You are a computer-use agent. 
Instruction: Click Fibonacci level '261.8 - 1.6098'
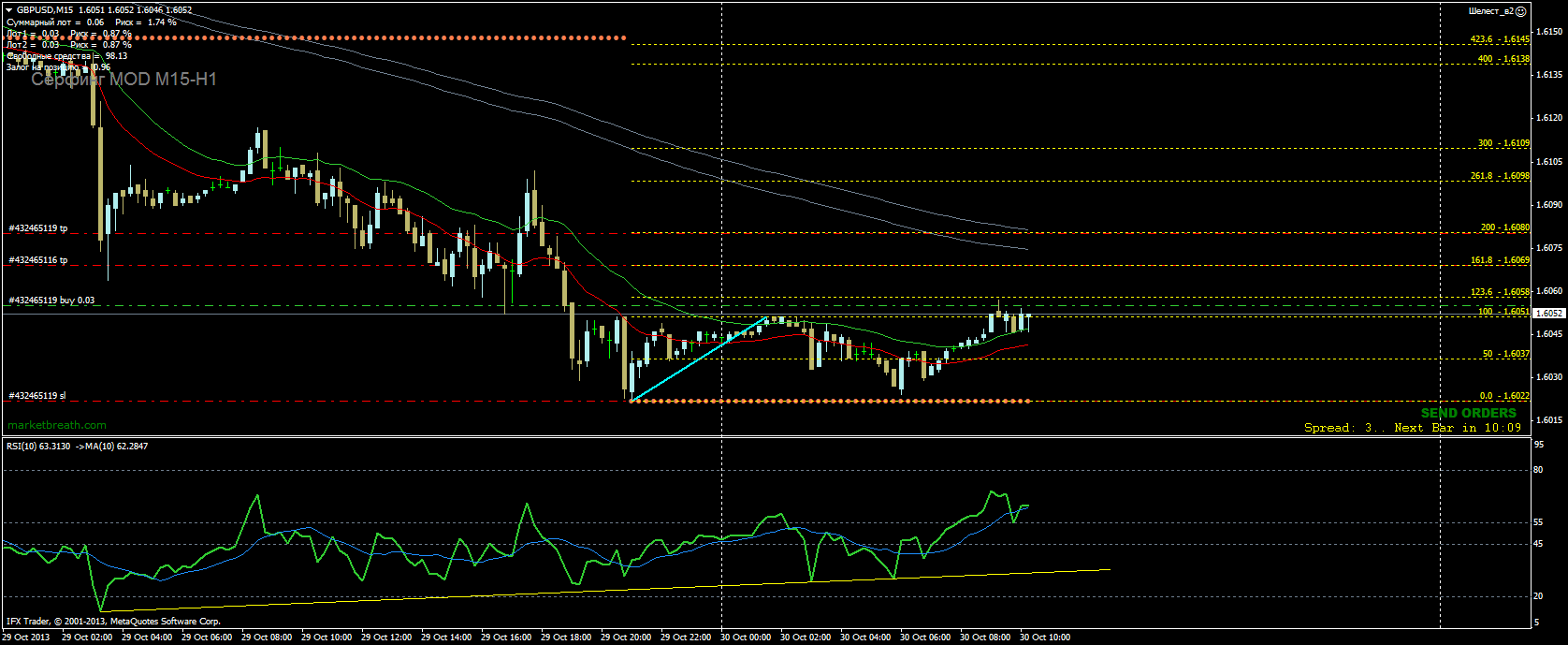click(1500, 176)
